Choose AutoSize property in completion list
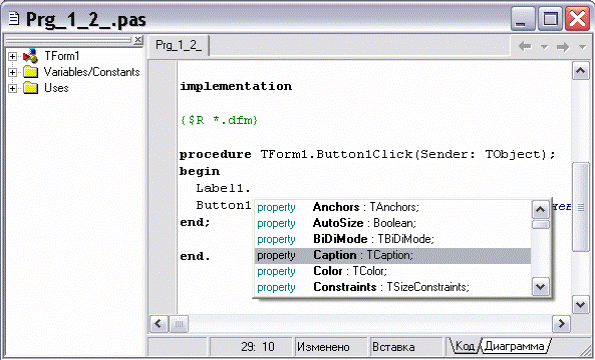The image size is (595, 360). (393, 223)
